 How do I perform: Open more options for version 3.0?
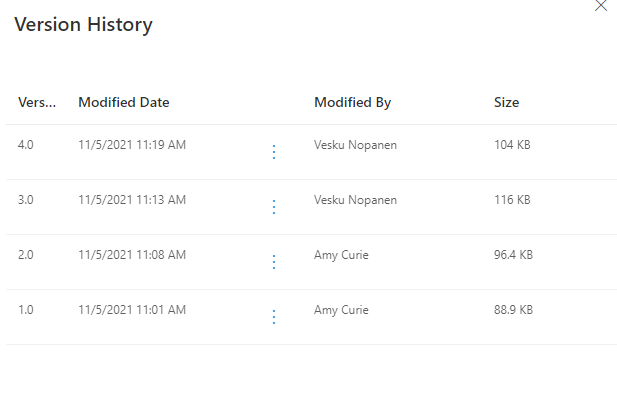coord(274,207)
